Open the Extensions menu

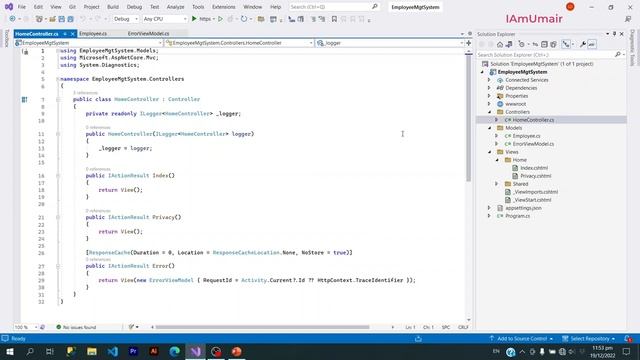tap(224, 7)
